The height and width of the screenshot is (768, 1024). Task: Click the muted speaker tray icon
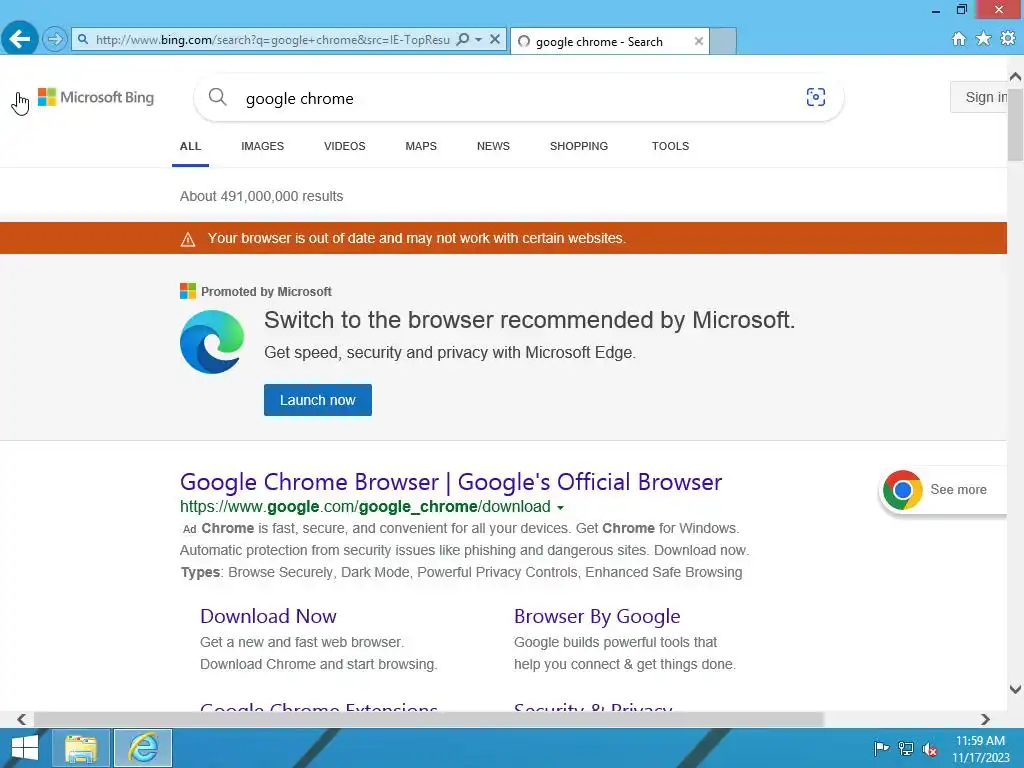(930, 748)
